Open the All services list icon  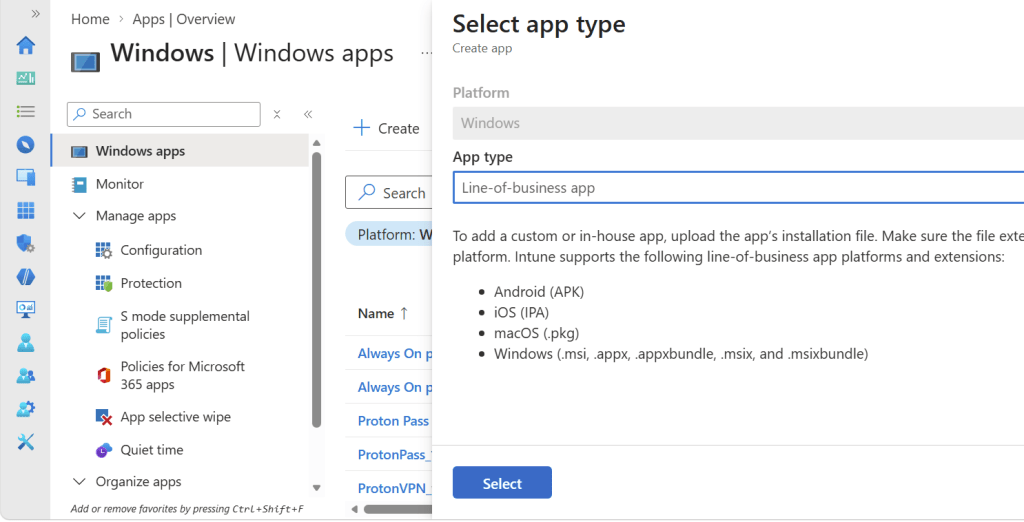(x=25, y=112)
